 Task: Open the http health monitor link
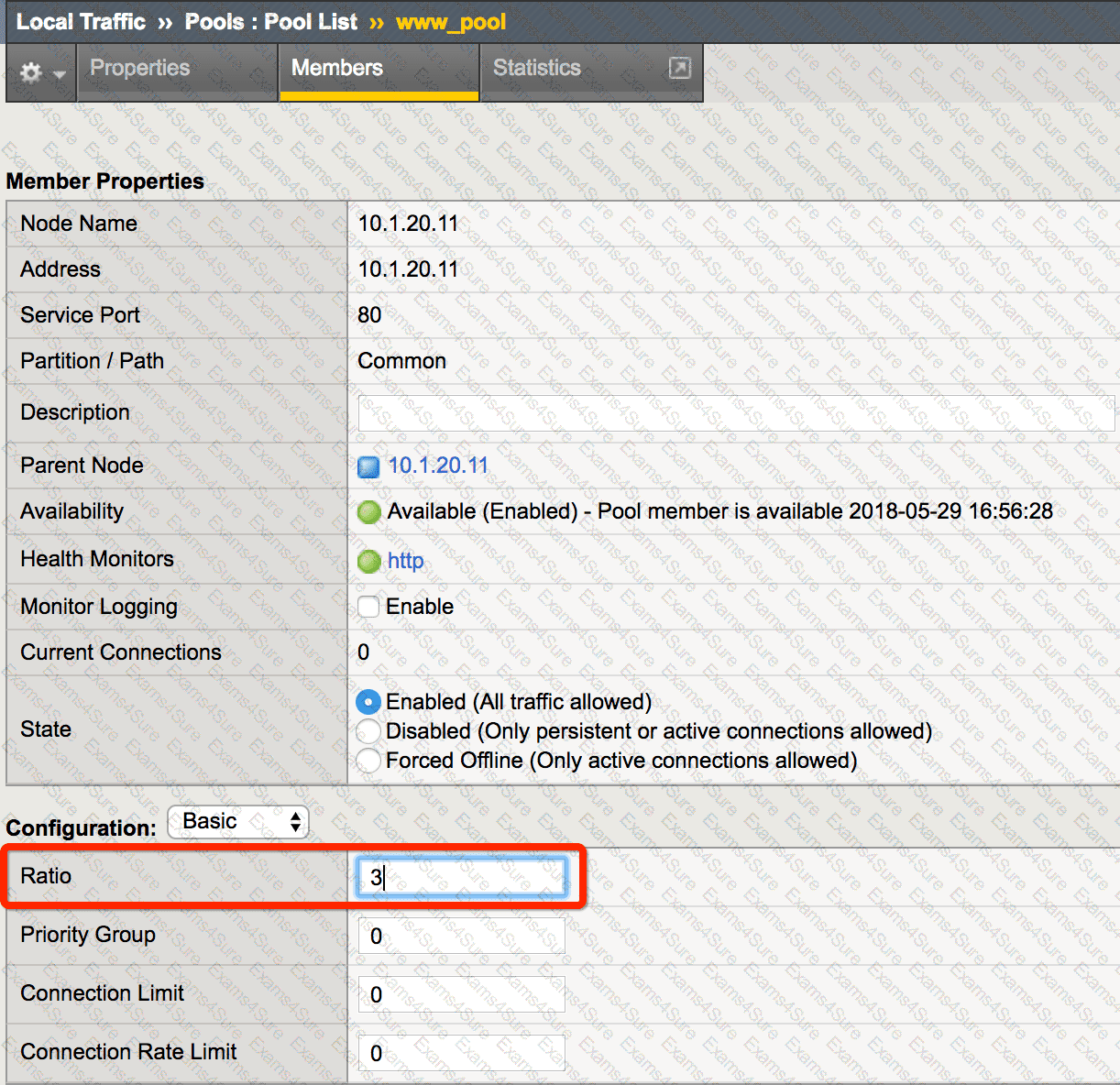click(405, 561)
